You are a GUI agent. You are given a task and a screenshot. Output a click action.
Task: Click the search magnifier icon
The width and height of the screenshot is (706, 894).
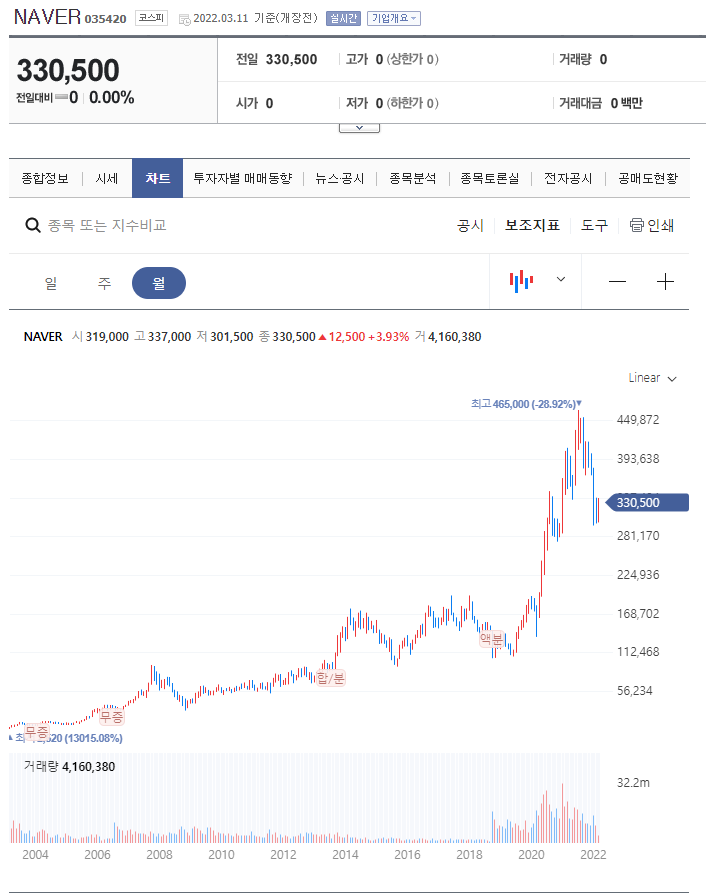tap(33, 225)
